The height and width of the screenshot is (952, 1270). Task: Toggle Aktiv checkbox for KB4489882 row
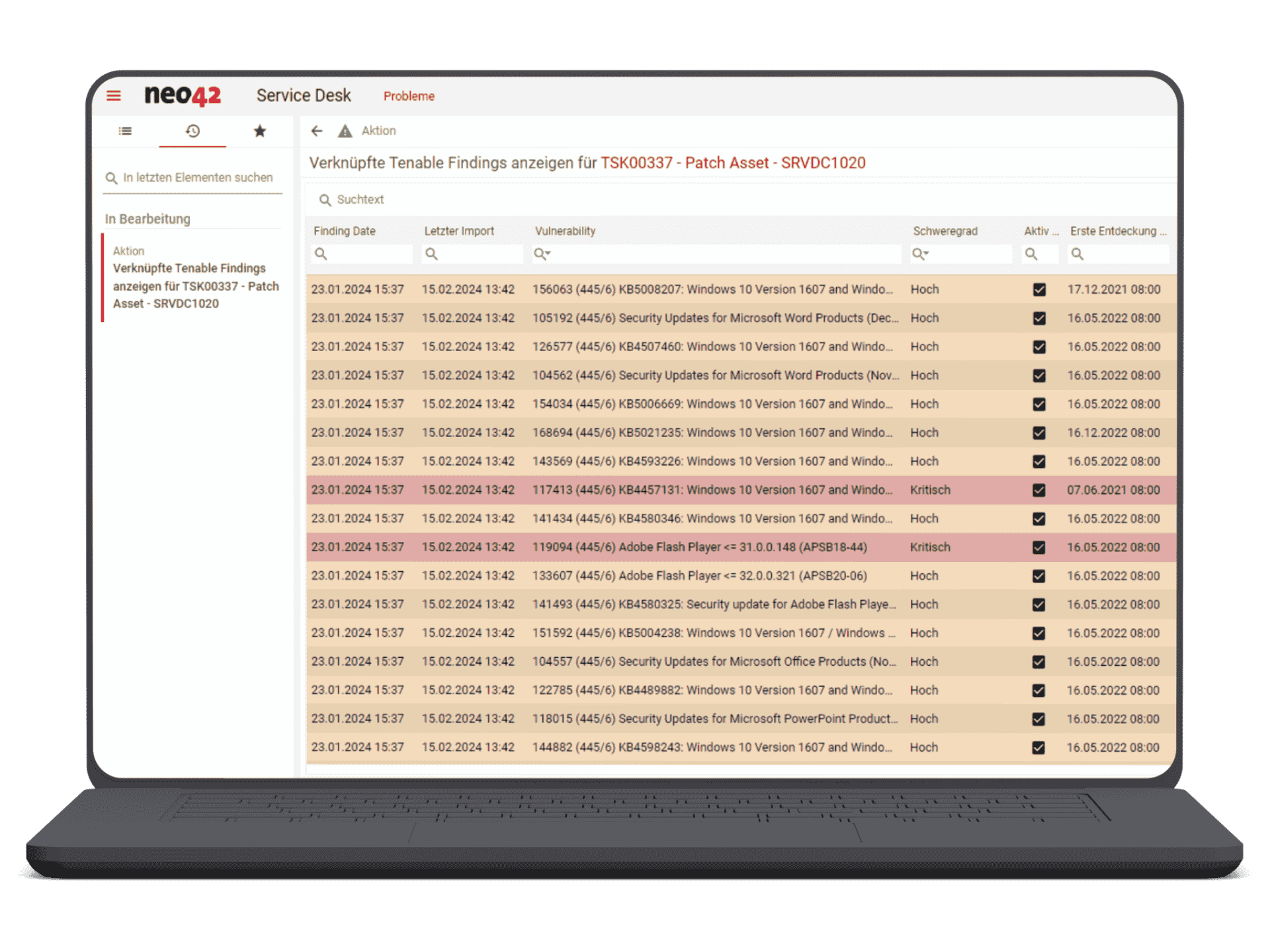coord(1039,690)
